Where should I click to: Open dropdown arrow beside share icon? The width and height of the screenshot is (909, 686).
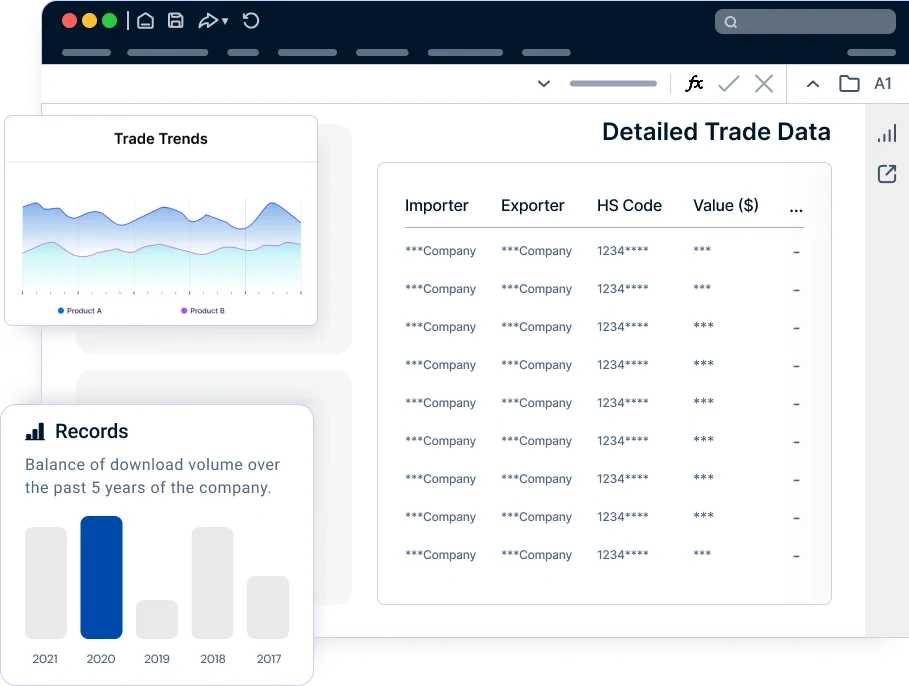(225, 21)
